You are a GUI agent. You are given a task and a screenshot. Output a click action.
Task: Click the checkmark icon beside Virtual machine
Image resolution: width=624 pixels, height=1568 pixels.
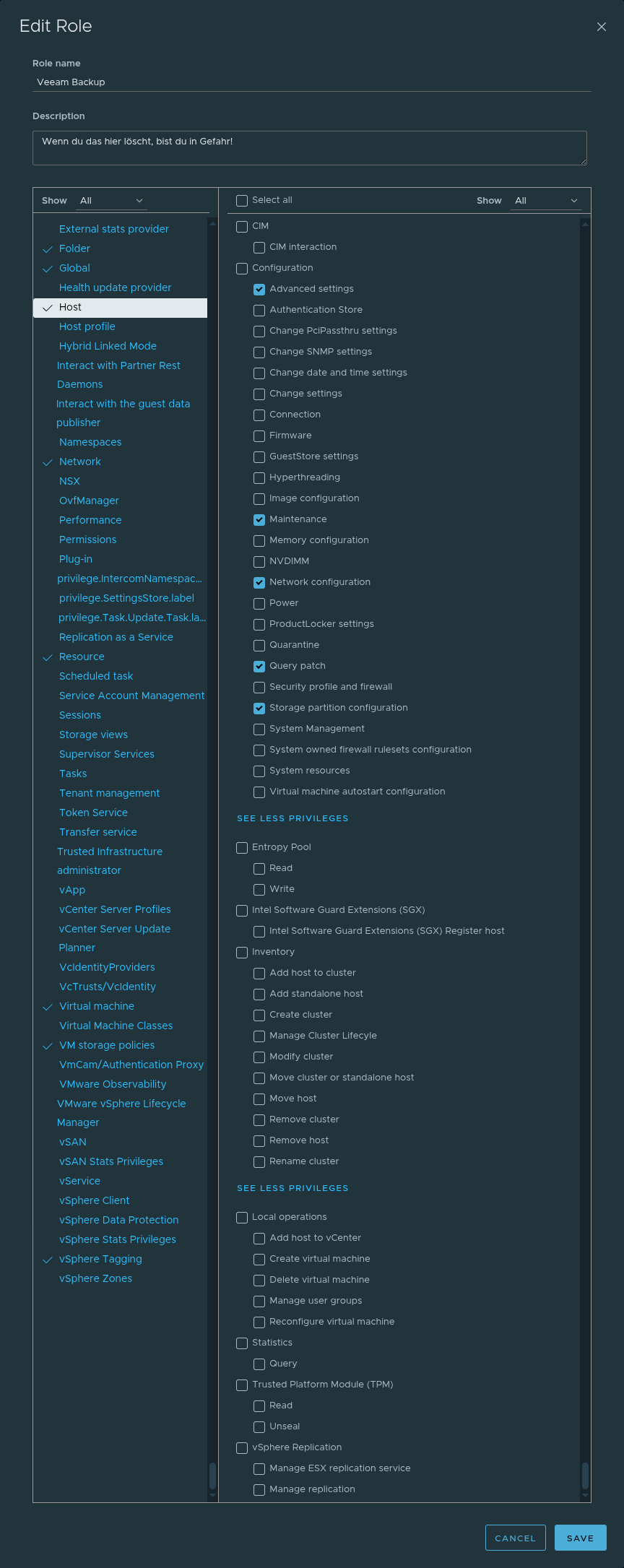48,1007
